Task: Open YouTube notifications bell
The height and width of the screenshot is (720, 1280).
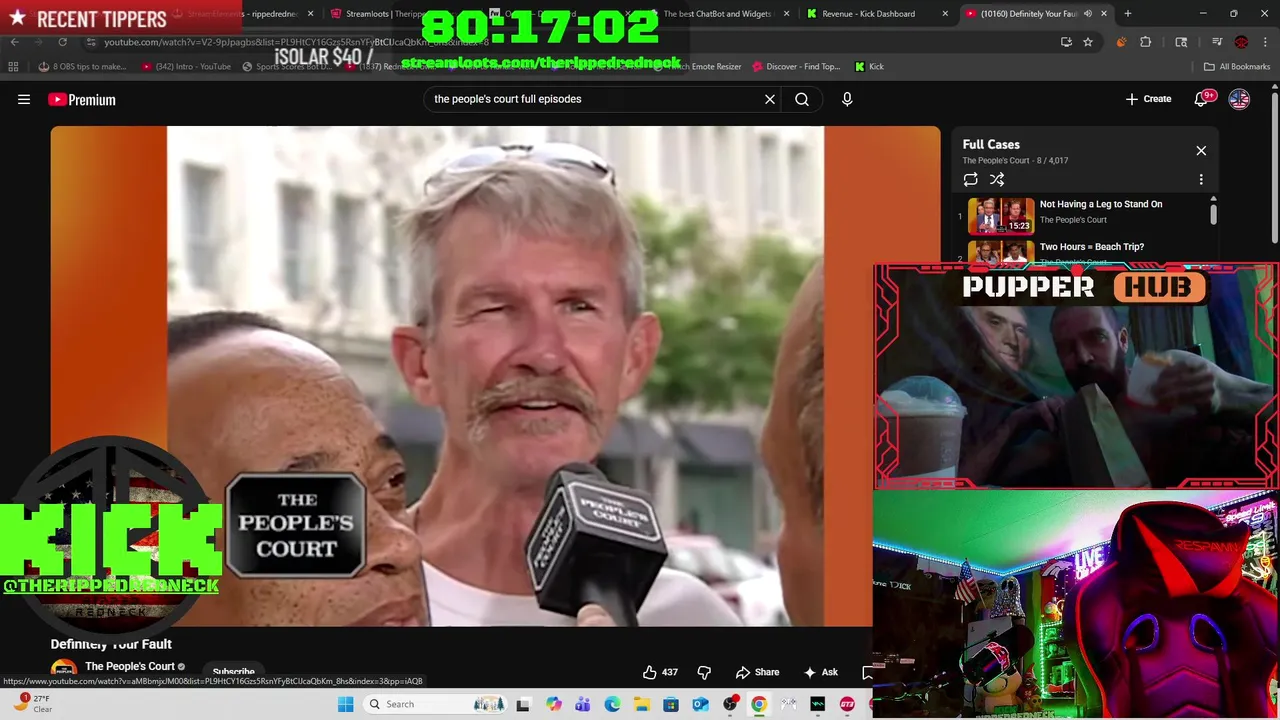Action: 1203,99
